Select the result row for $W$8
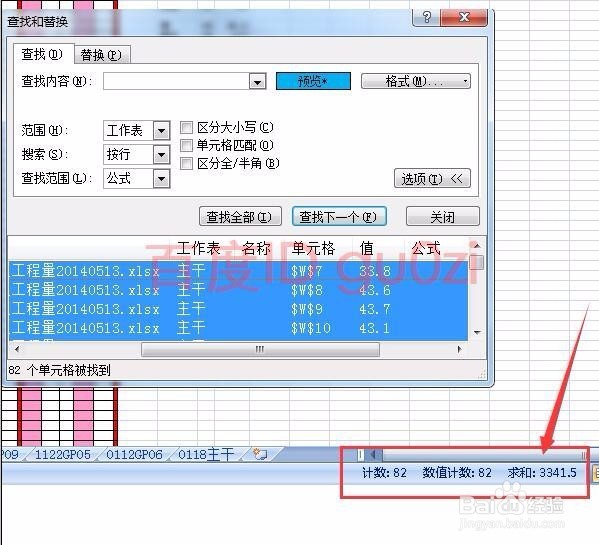599x545 pixels. coord(238,290)
